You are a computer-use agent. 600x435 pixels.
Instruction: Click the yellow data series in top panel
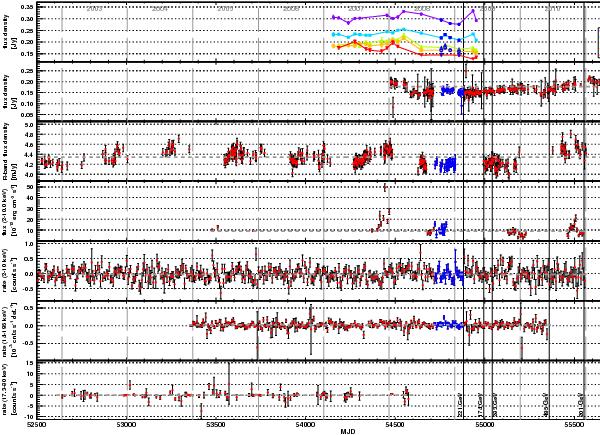(400, 44)
